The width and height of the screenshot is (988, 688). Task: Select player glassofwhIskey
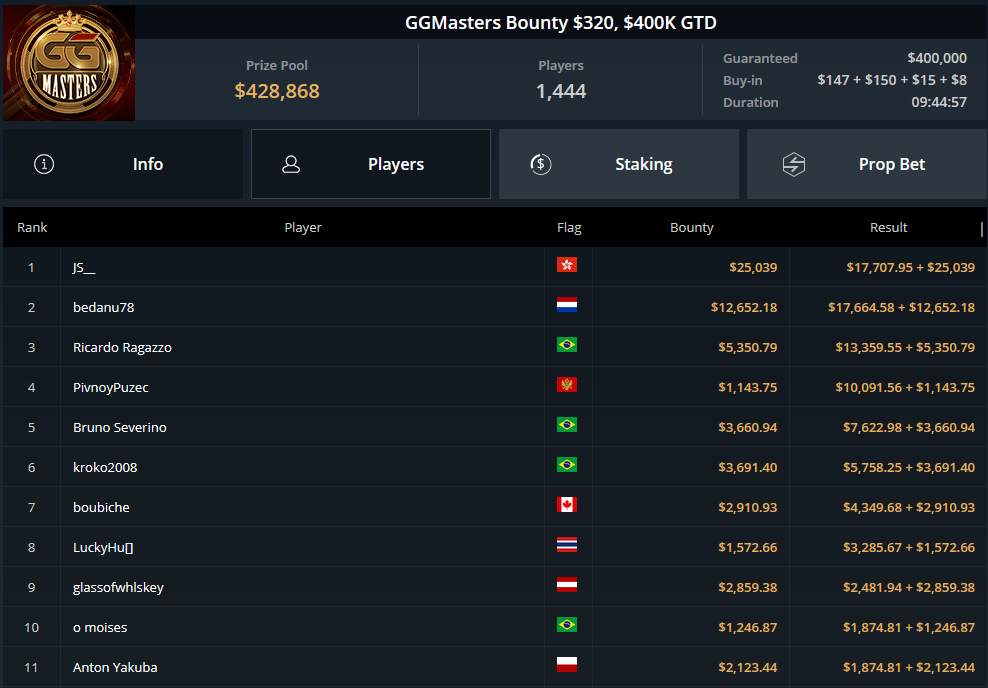tap(118, 587)
